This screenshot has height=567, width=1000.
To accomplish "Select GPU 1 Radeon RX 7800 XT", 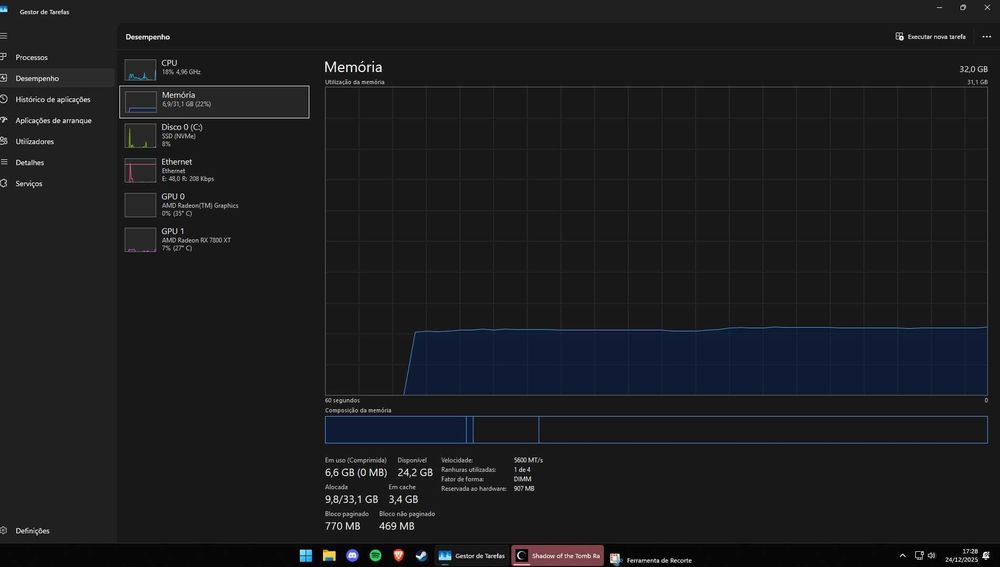I will pos(214,240).
